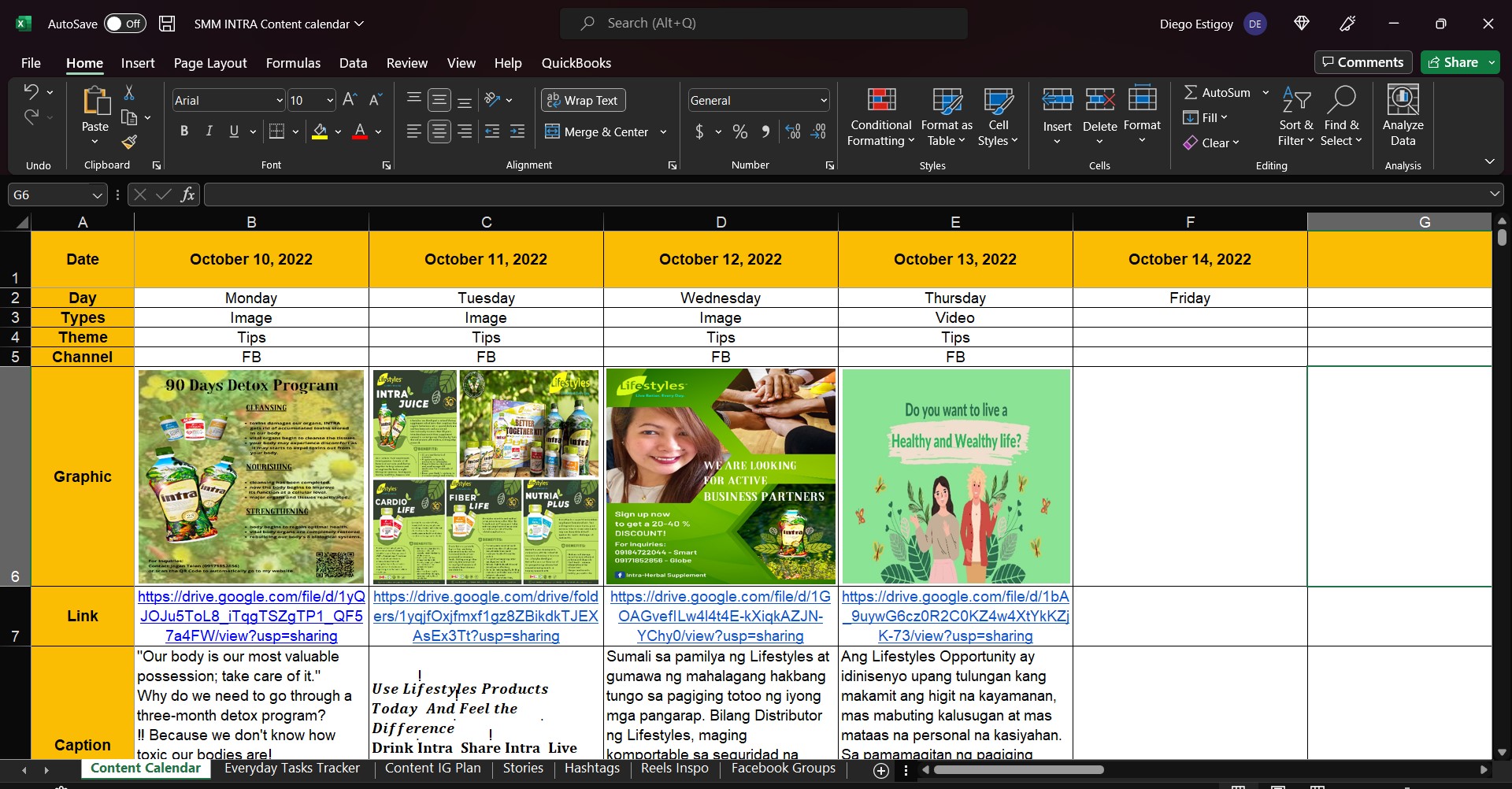Click the horizontal scrollbar thumb
Screen dimensions: 1512x789
pyautogui.click(x=1018, y=770)
